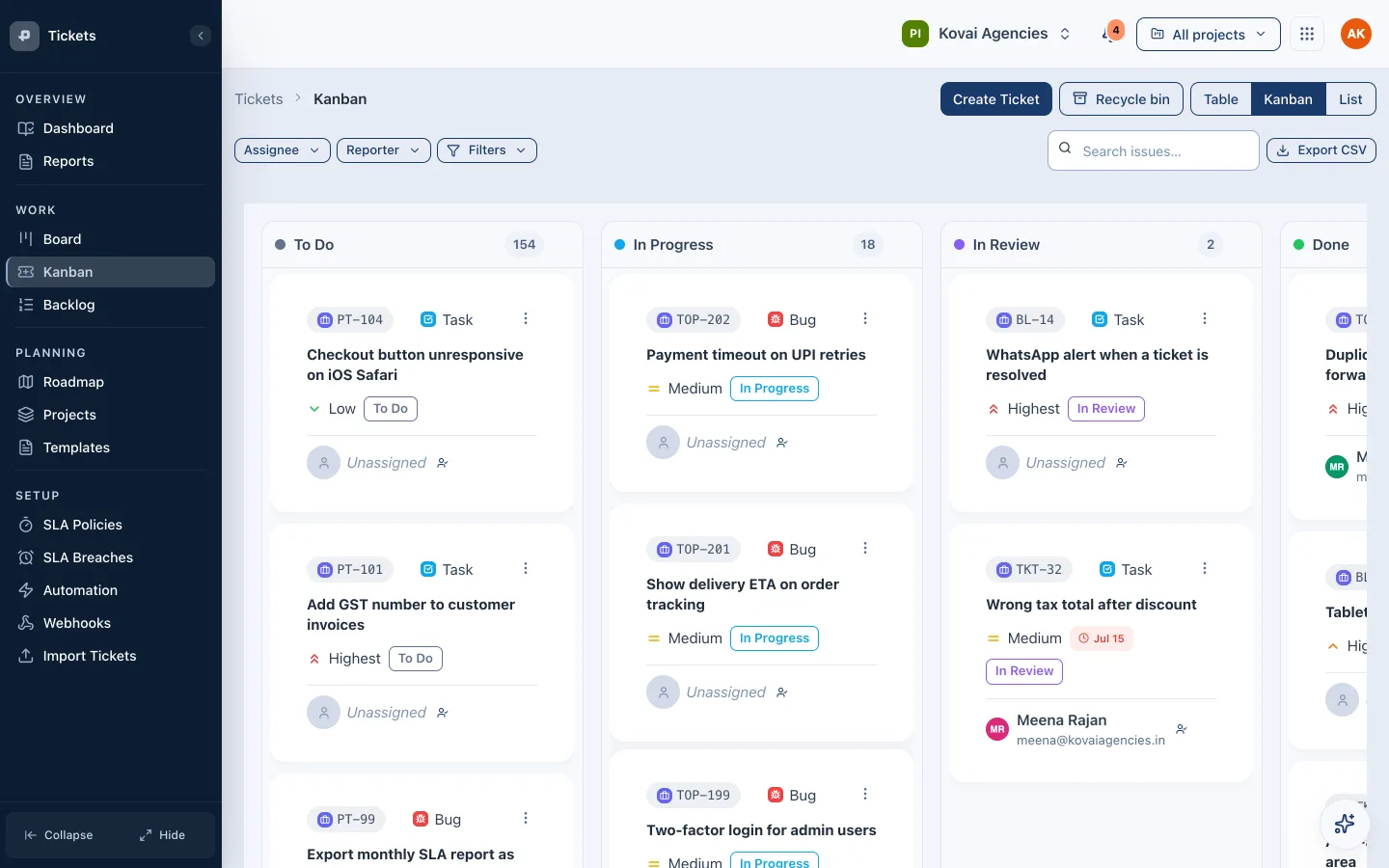Image resolution: width=1389 pixels, height=868 pixels.
Task: Click the AK user avatar
Action: tap(1356, 34)
